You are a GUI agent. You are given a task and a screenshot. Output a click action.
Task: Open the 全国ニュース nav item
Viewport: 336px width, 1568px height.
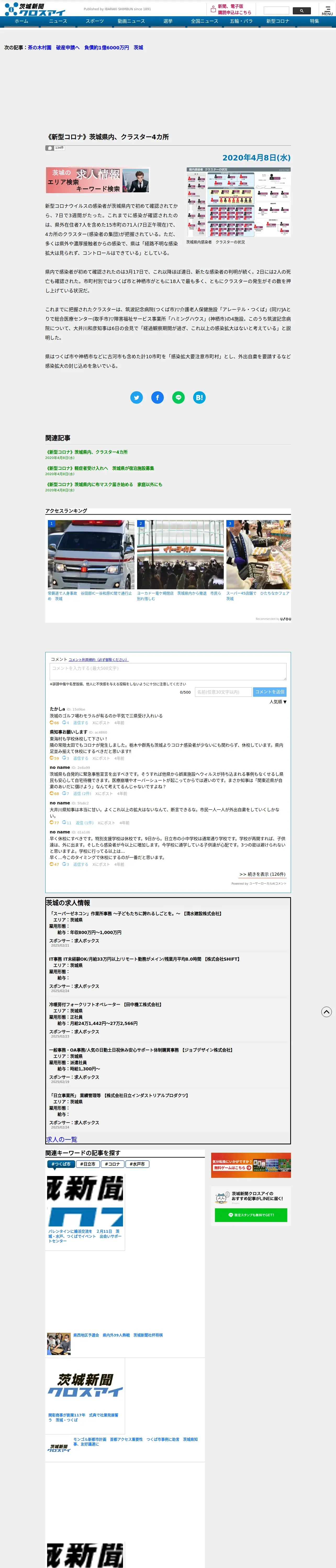[x=204, y=21]
